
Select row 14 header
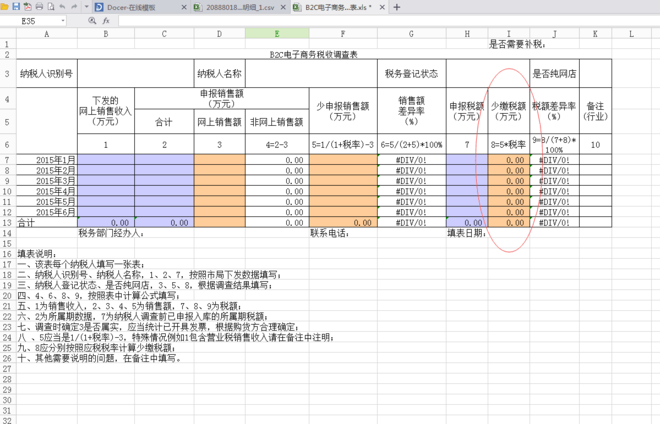[7, 233]
